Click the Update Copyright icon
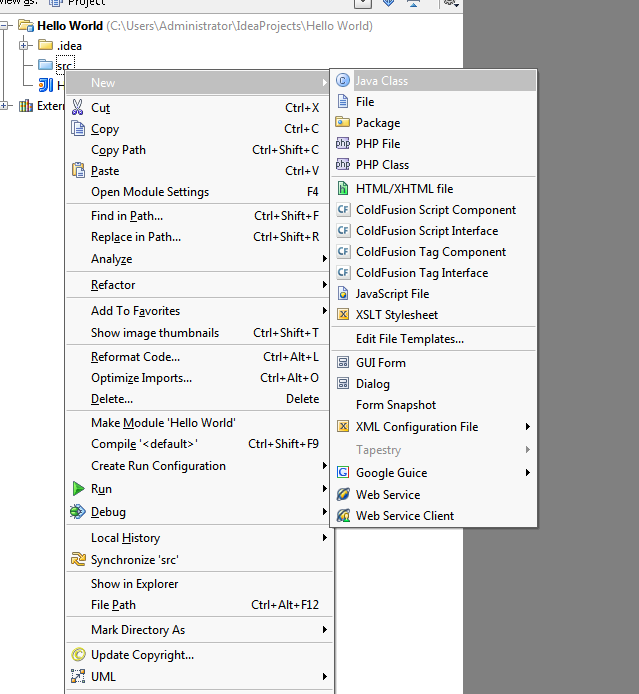Viewport: 639px width, 694px height. (78, 654)
